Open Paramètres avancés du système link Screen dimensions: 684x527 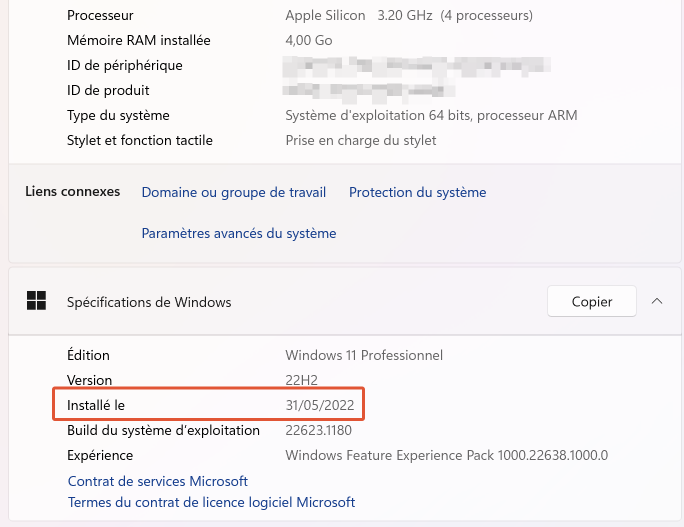[239, 233]
